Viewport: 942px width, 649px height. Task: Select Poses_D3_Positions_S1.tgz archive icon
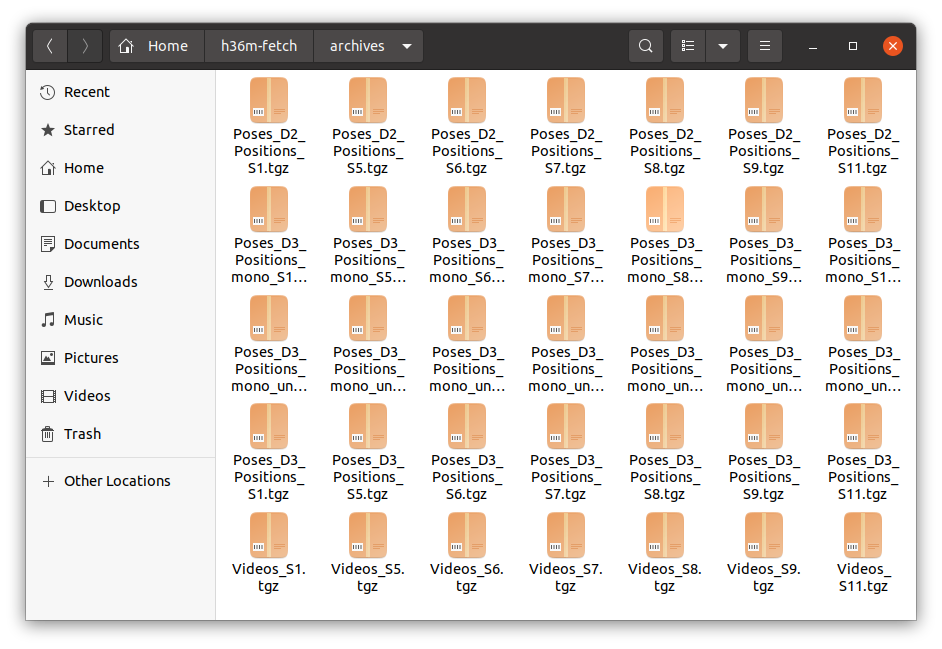[x=269, y=426]
